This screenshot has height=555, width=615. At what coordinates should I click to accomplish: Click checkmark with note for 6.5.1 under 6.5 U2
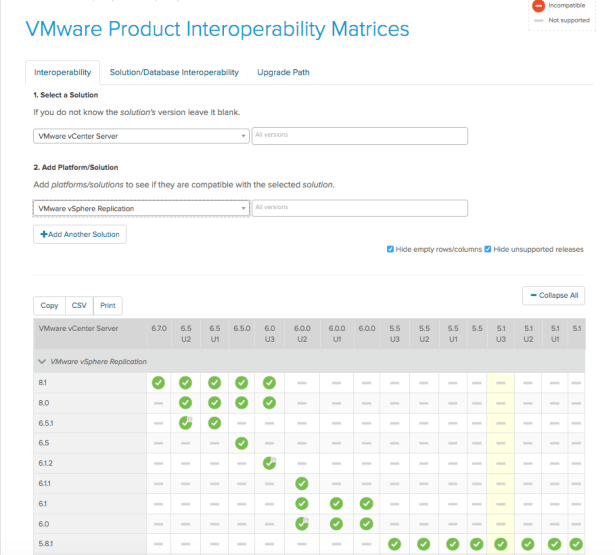[x=185, y=423]
